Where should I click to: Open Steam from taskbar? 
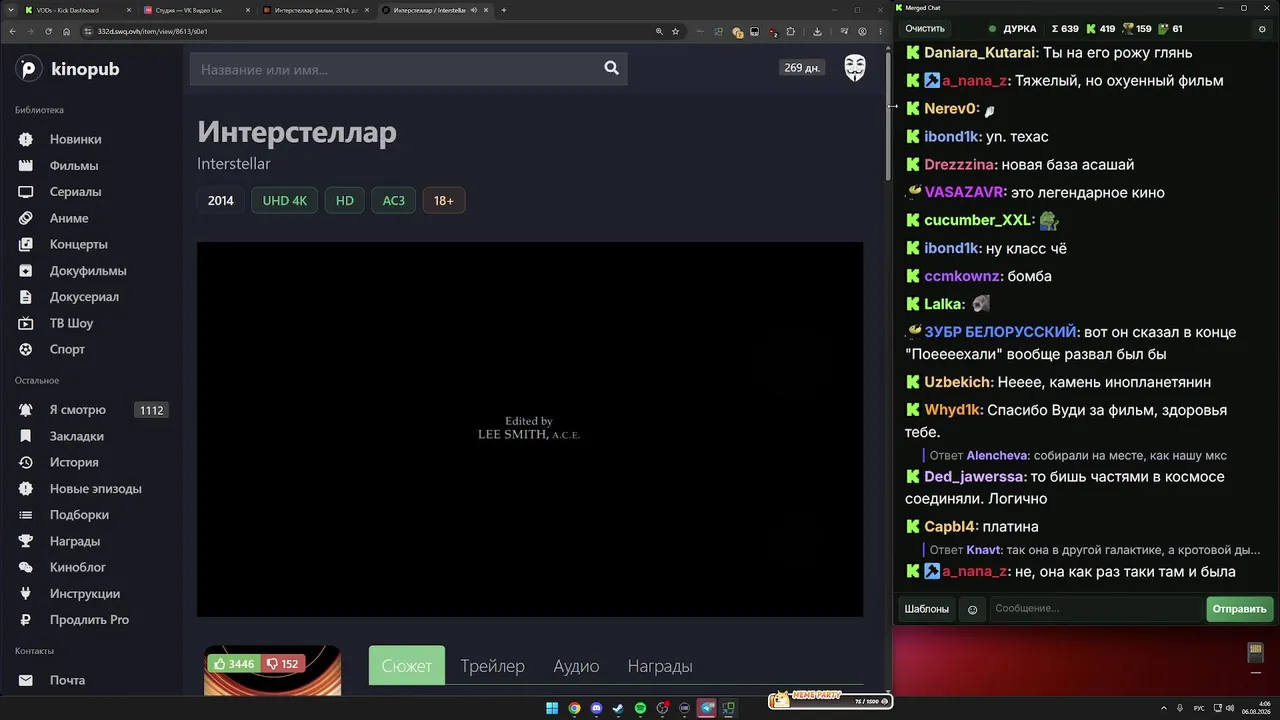pyautogui.click(x=618, y=709)
